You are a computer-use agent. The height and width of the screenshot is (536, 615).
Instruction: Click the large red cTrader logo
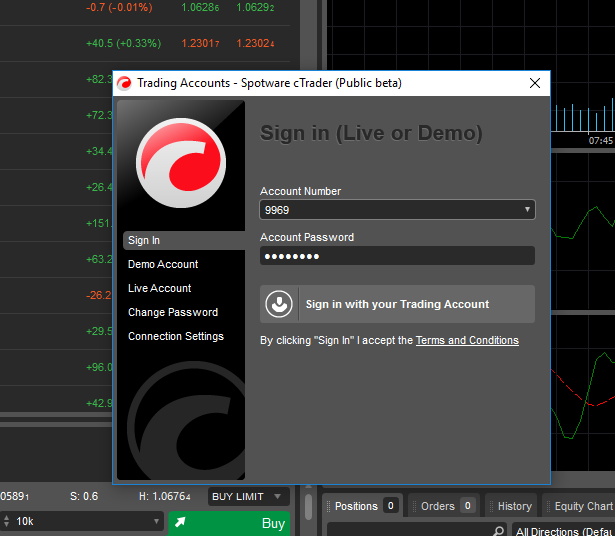[181, 163]
